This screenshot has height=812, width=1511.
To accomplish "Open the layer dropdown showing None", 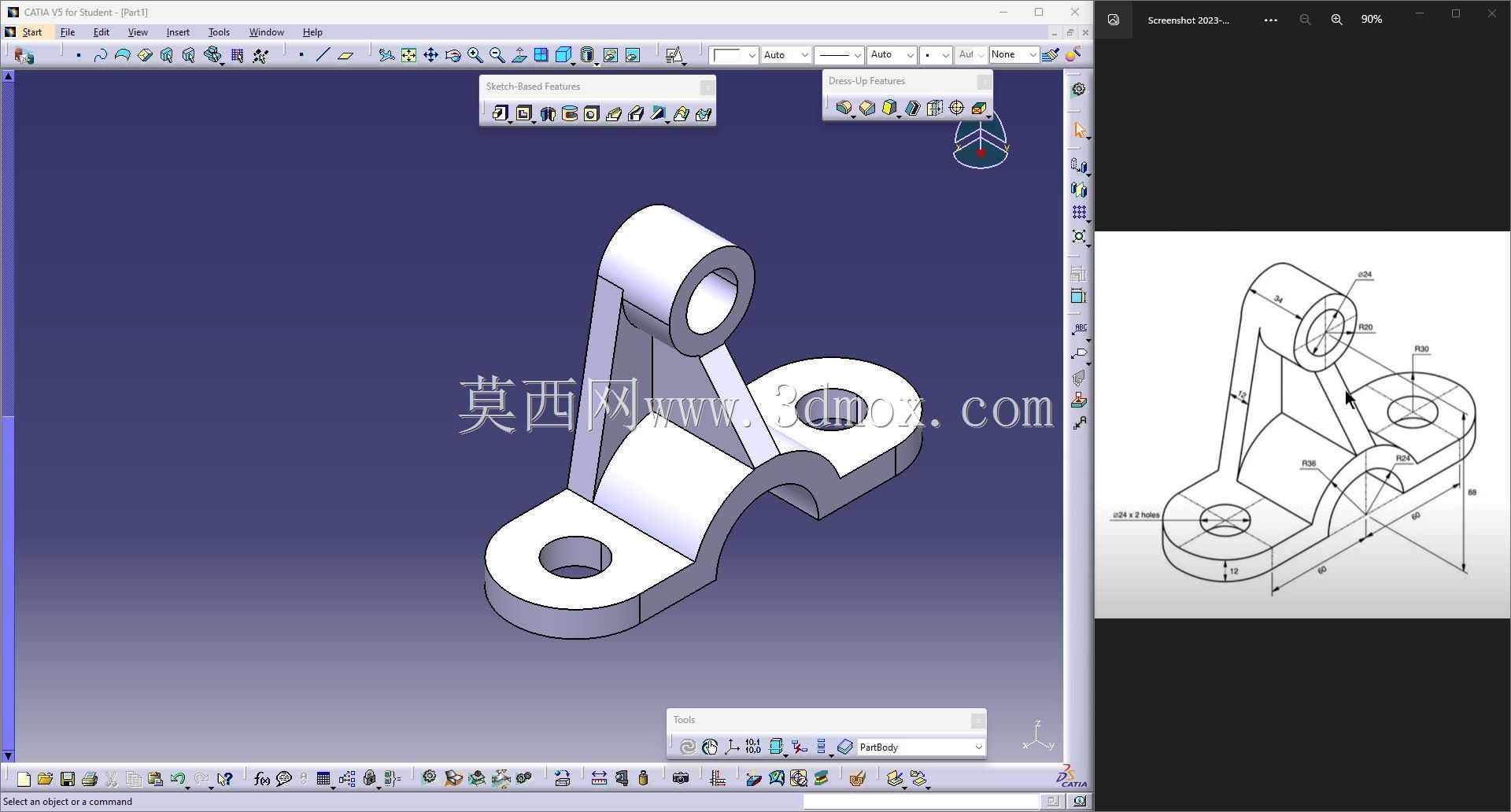I will 1014,54.
